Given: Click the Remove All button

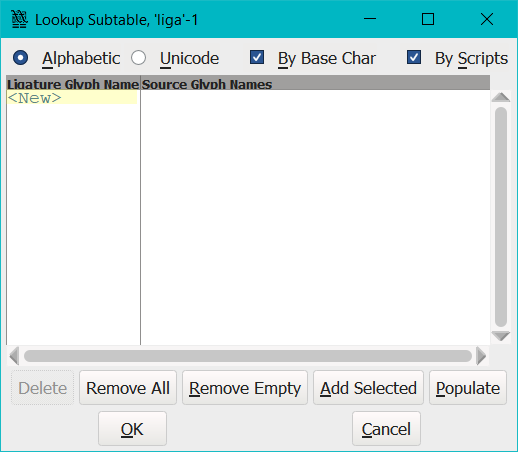Looking at the screenshot, I should point(128,388).
